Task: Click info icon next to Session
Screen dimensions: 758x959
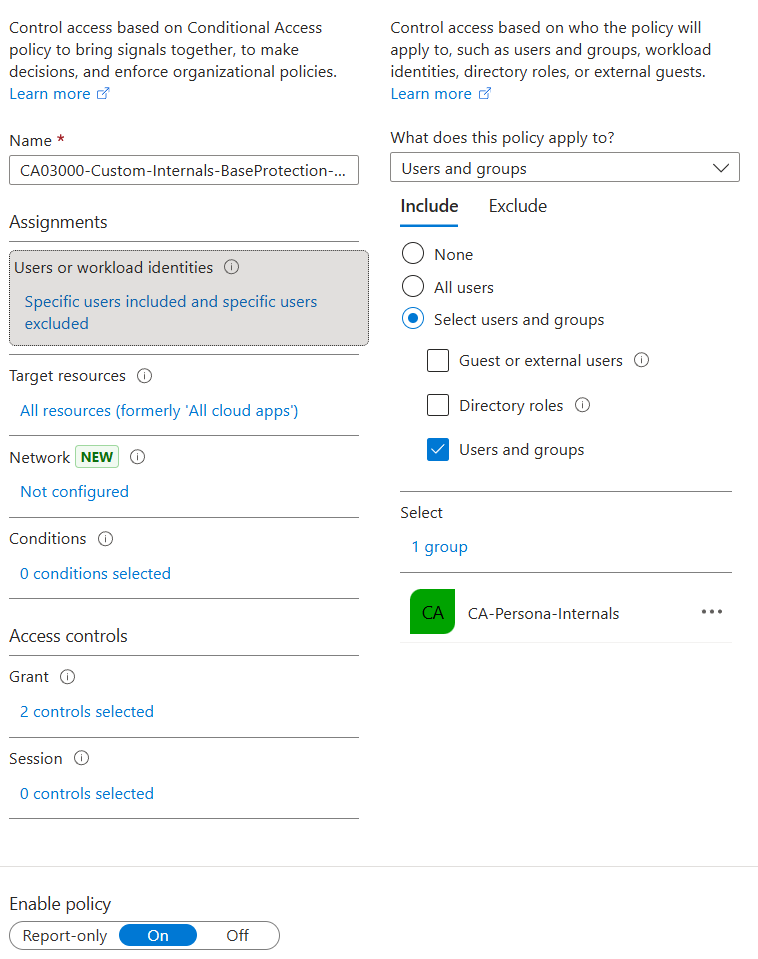Action: [x=81, y=759]
